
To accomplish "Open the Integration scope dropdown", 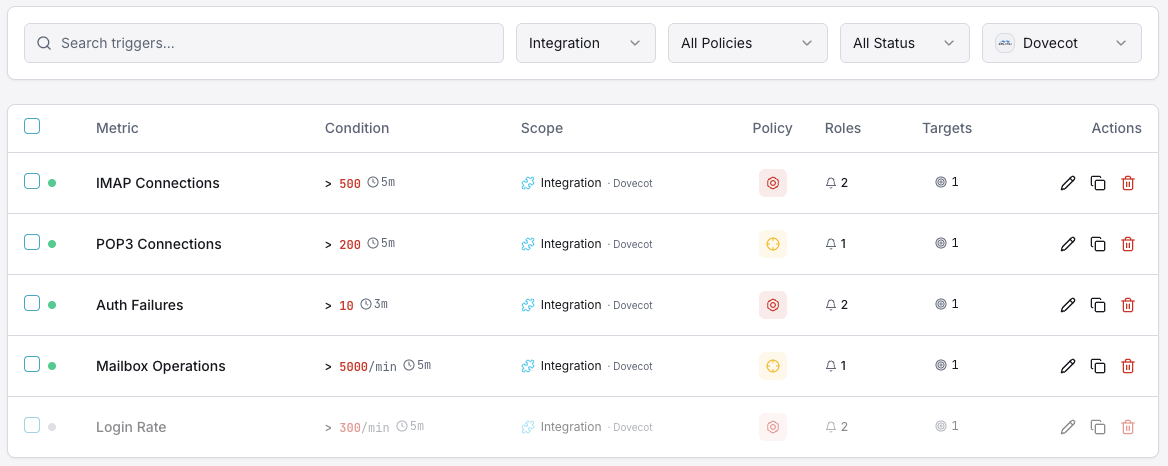I will click(x=586, y=43).
